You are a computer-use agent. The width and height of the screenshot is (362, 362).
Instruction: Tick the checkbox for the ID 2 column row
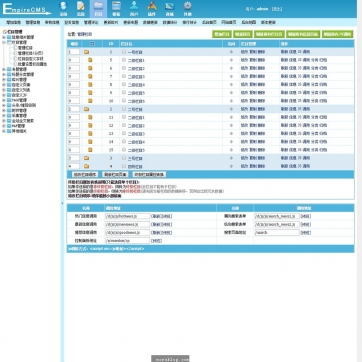pyautogui.click(x=124, y=109)
